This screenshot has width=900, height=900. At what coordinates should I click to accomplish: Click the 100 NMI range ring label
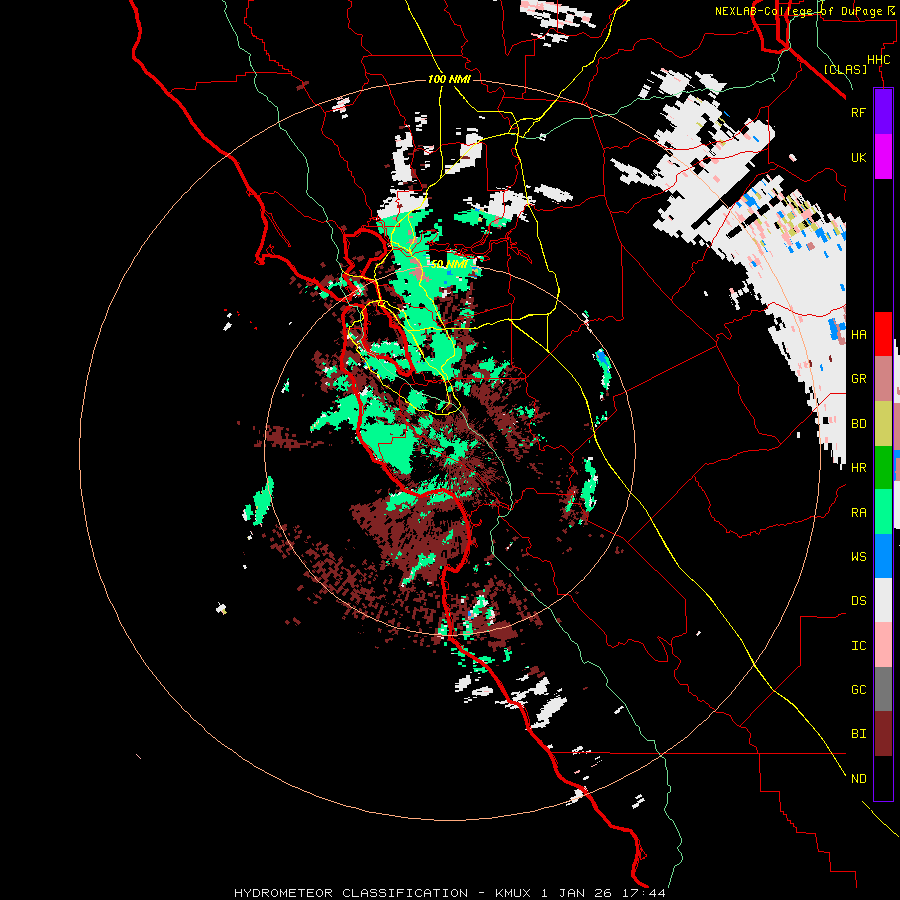tap(449, 79)
